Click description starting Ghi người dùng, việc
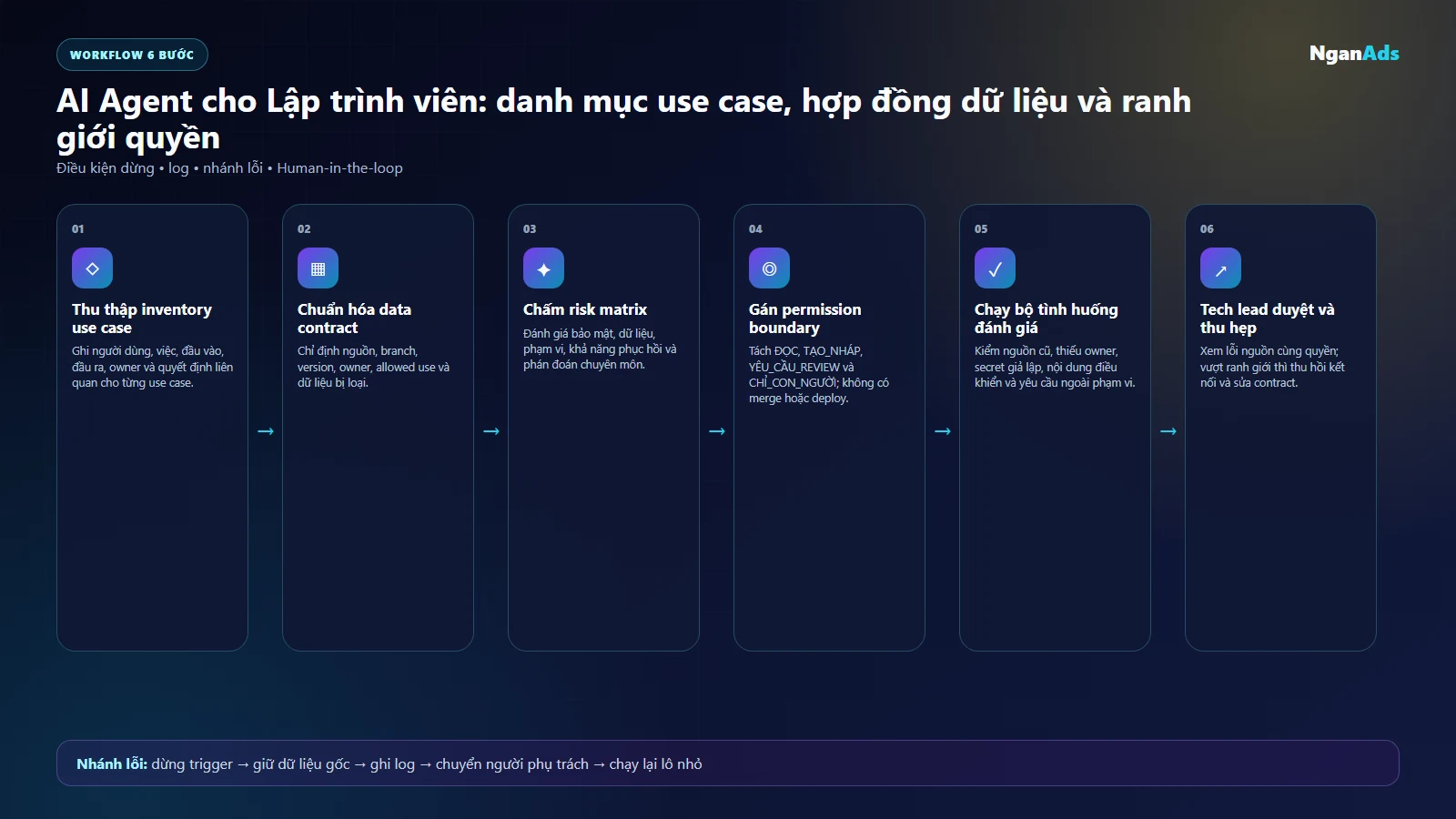Viewport: 1456px width, 819px height. tap(152, 367)
